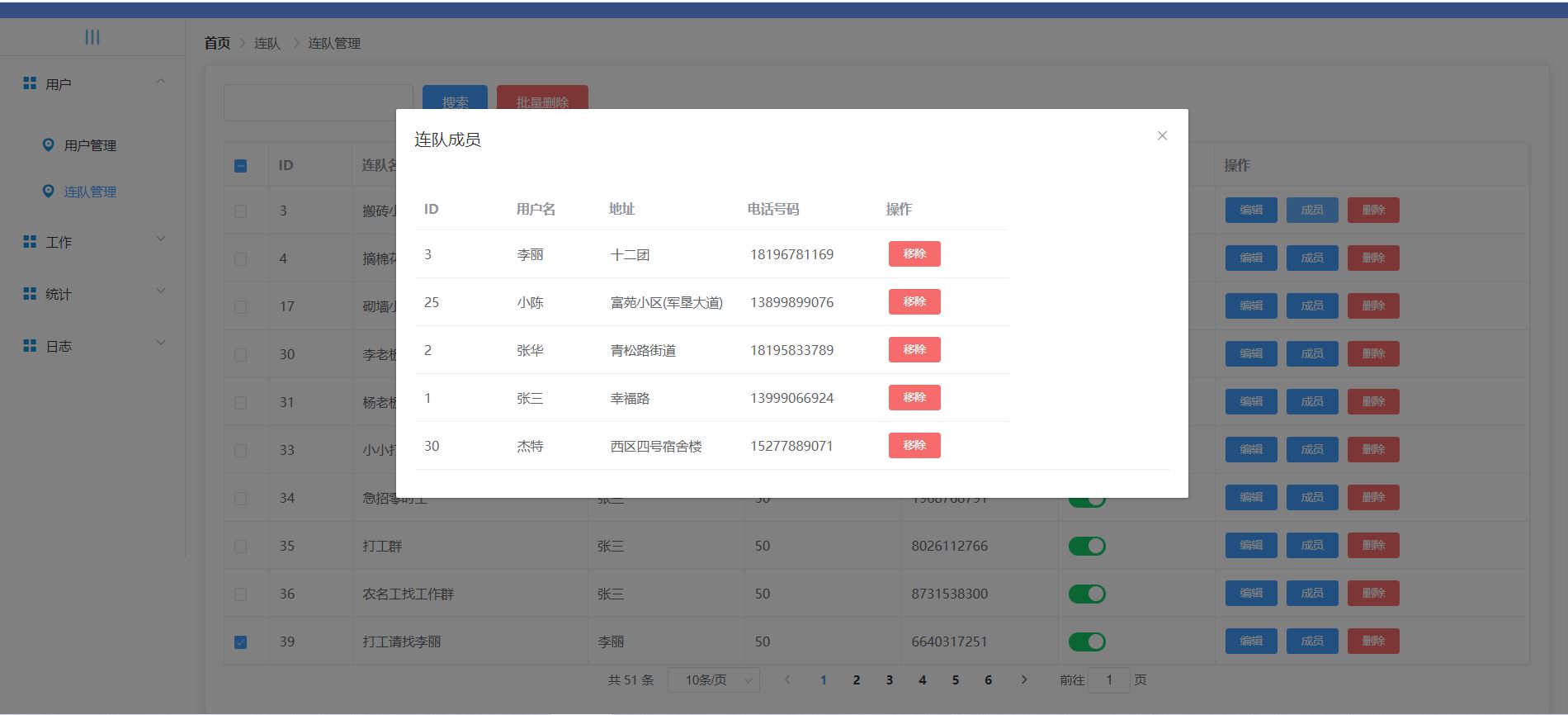Viewport: 1568px width, 715px height.
Task: Open 连队管理 in the sidebar
Action: (90, 192)
